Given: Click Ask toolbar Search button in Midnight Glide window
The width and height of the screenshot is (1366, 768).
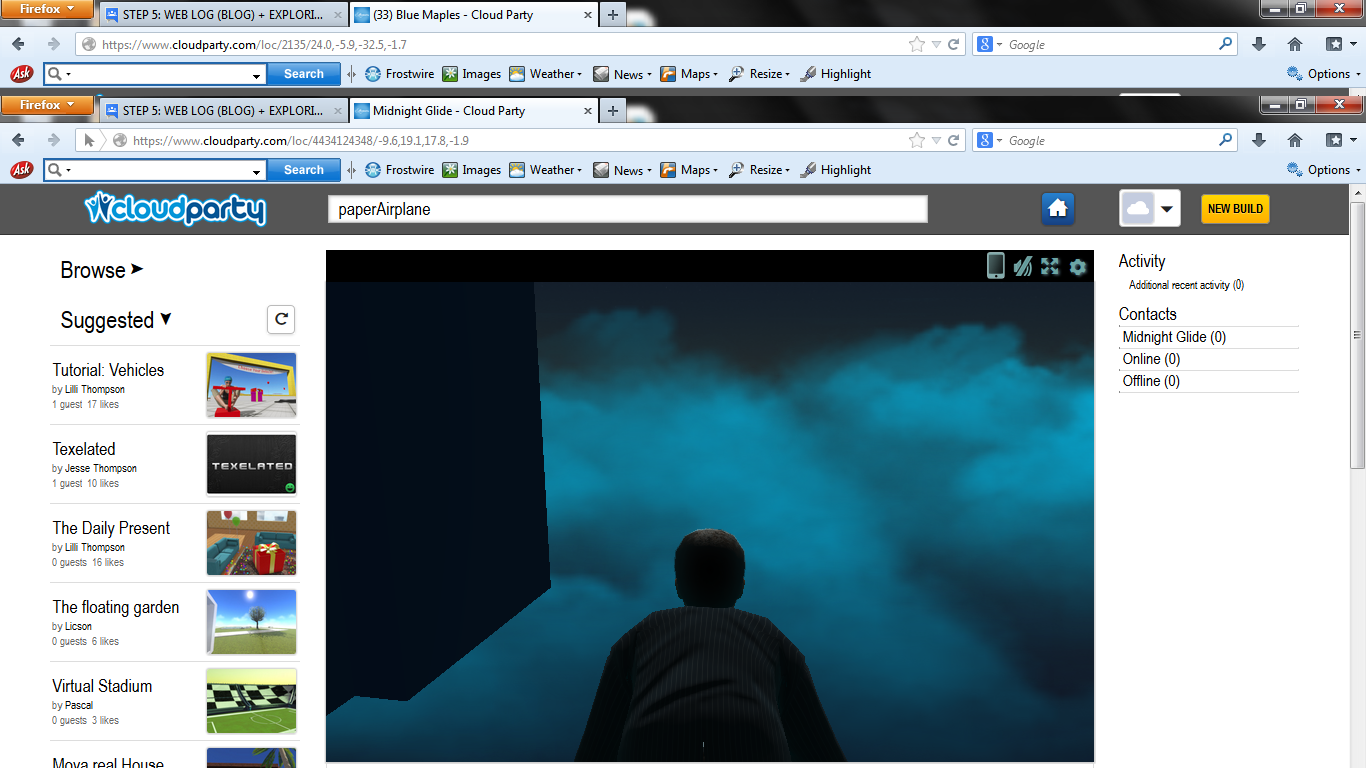Looking at the screenshot, I should tap(304, 170).
